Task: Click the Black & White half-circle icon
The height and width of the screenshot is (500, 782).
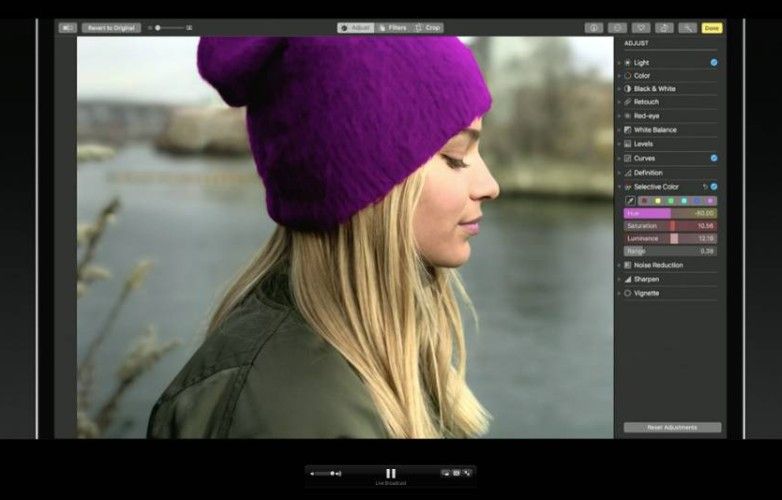Action: click(x=627, y=89)
